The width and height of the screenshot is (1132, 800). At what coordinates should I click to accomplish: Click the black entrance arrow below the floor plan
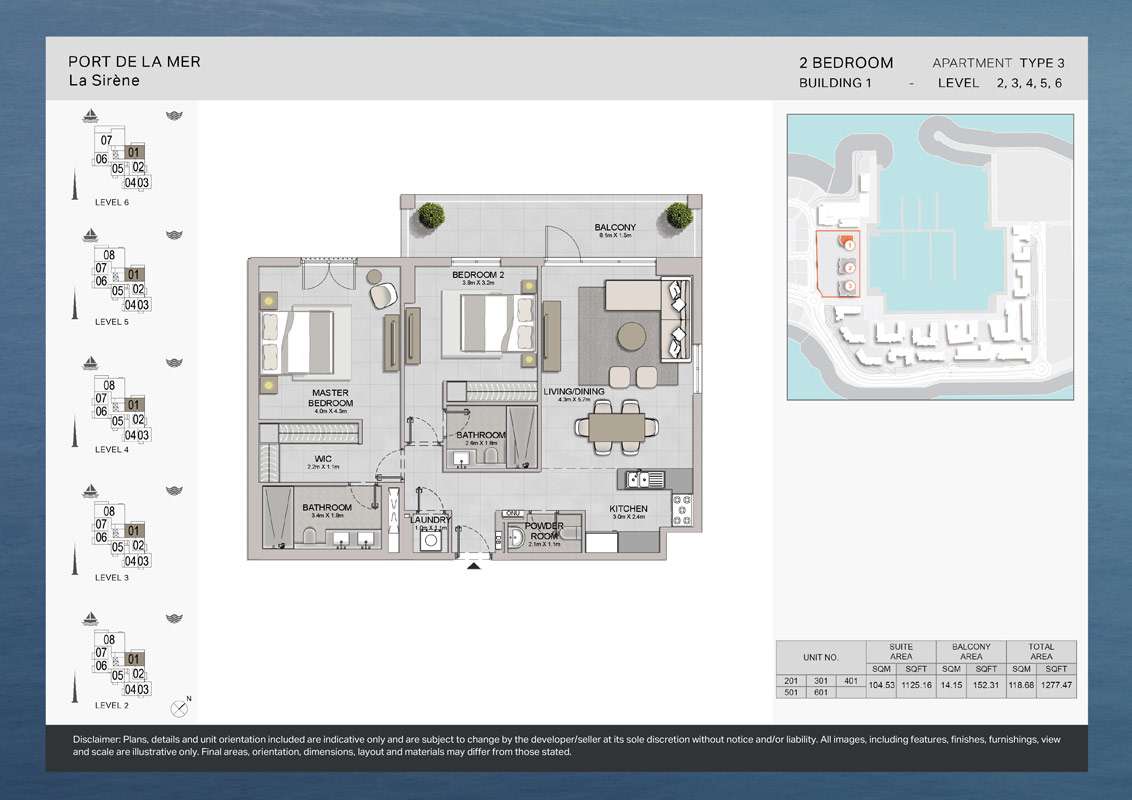point(474,566)
